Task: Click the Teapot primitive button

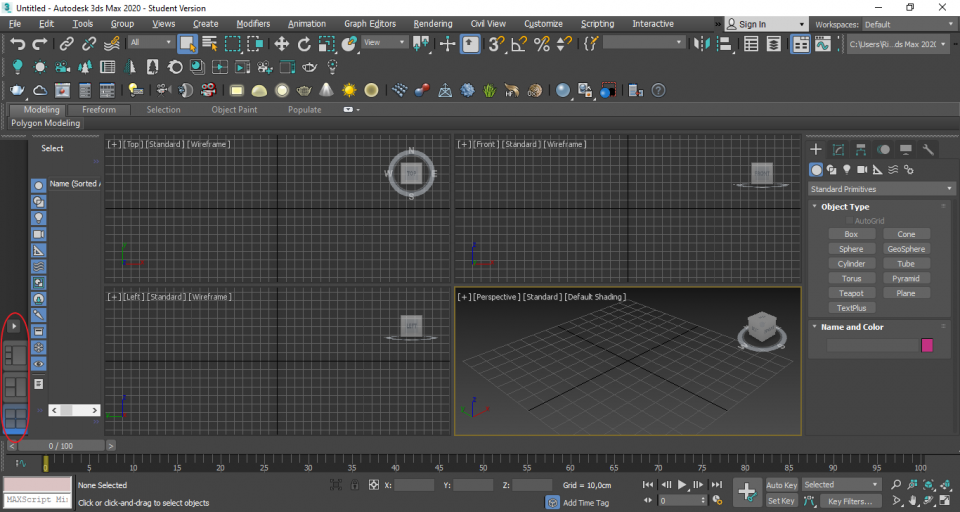Action: tap(851, 293)
